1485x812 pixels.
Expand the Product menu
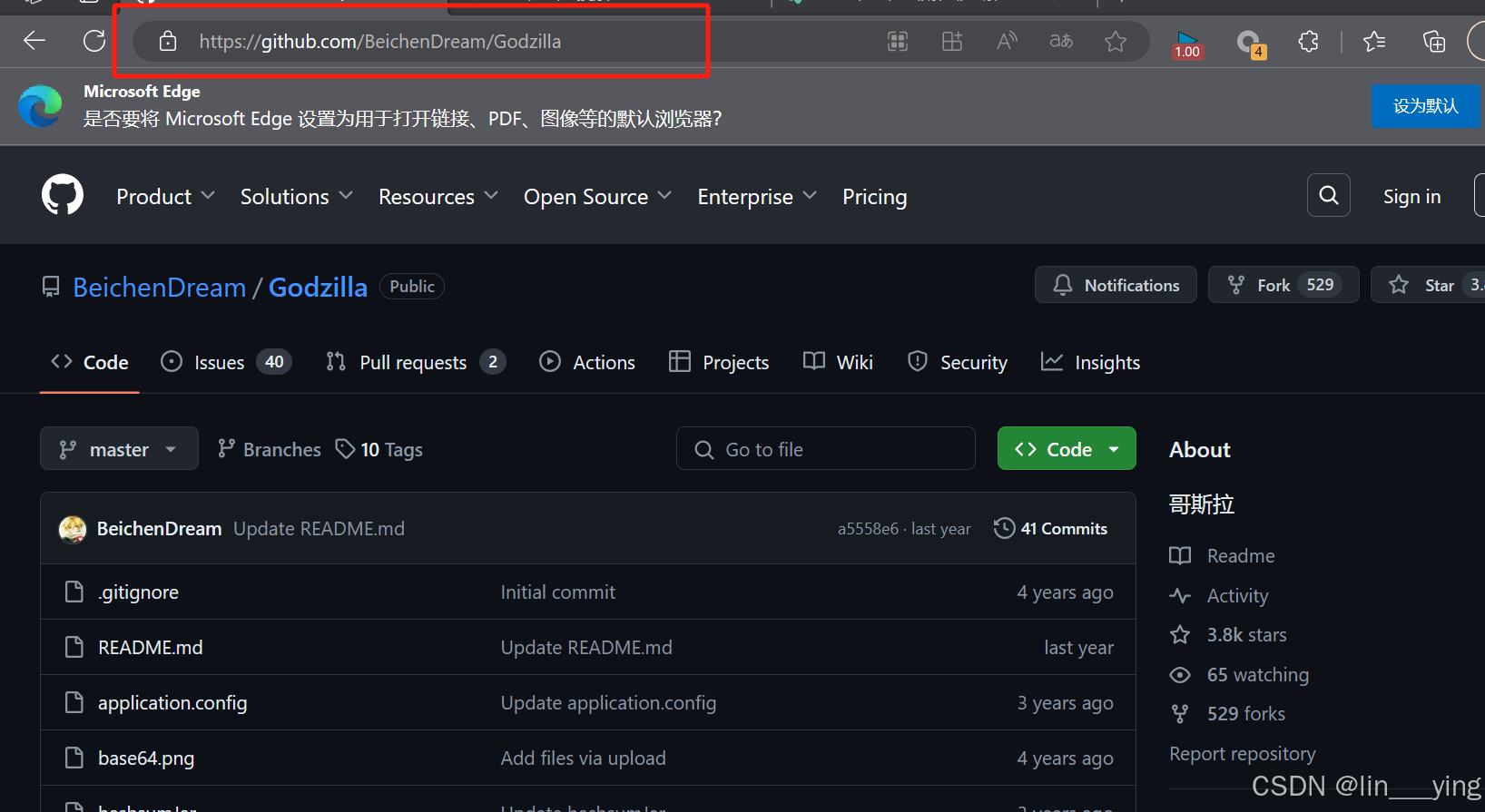[x=165, y=197]
